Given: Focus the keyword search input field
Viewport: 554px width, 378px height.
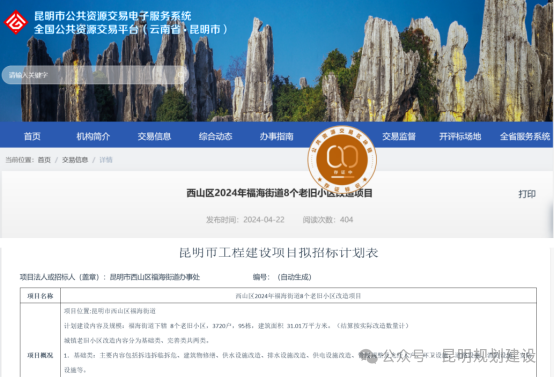Looking at the screenshot, I should pos(95,75).
